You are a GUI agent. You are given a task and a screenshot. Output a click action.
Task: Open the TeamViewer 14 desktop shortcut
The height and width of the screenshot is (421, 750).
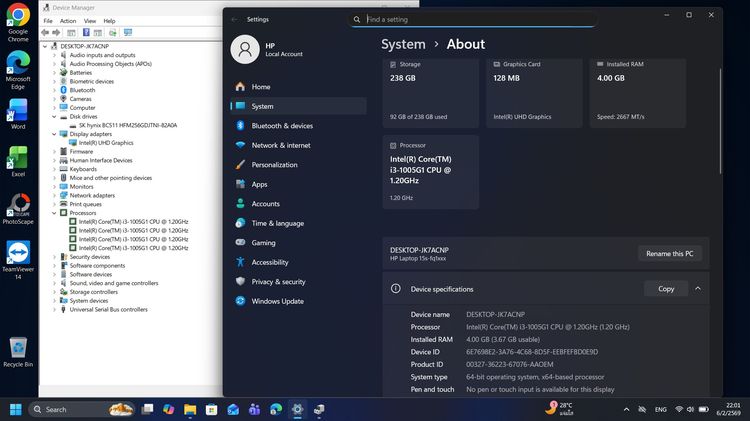click(18, 253)
